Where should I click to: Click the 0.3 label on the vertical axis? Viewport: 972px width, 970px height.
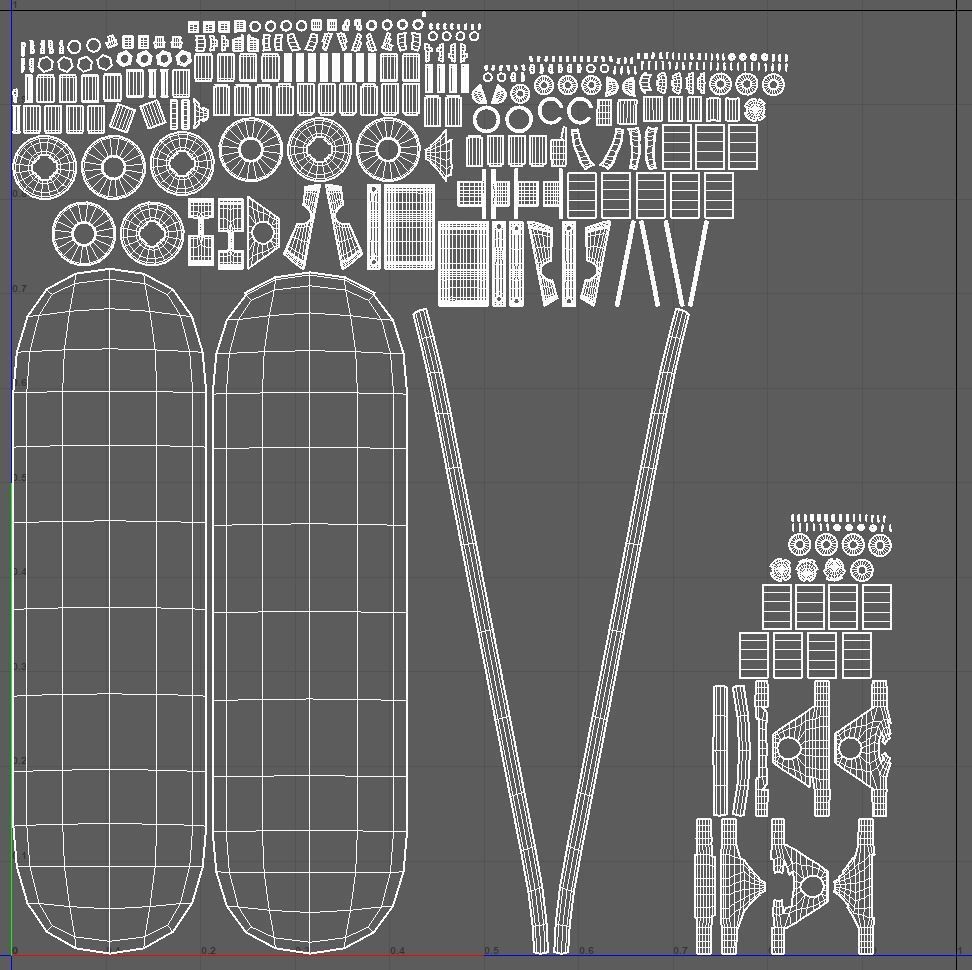click(x=20, y=667)
